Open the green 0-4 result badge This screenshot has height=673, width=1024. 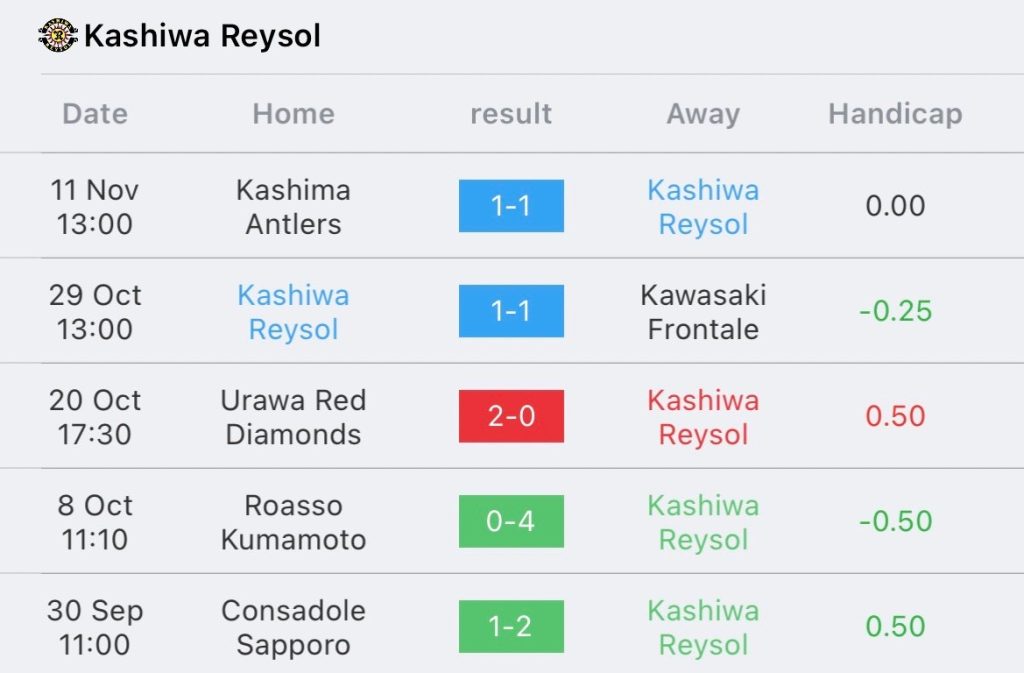tap(511, 521)
